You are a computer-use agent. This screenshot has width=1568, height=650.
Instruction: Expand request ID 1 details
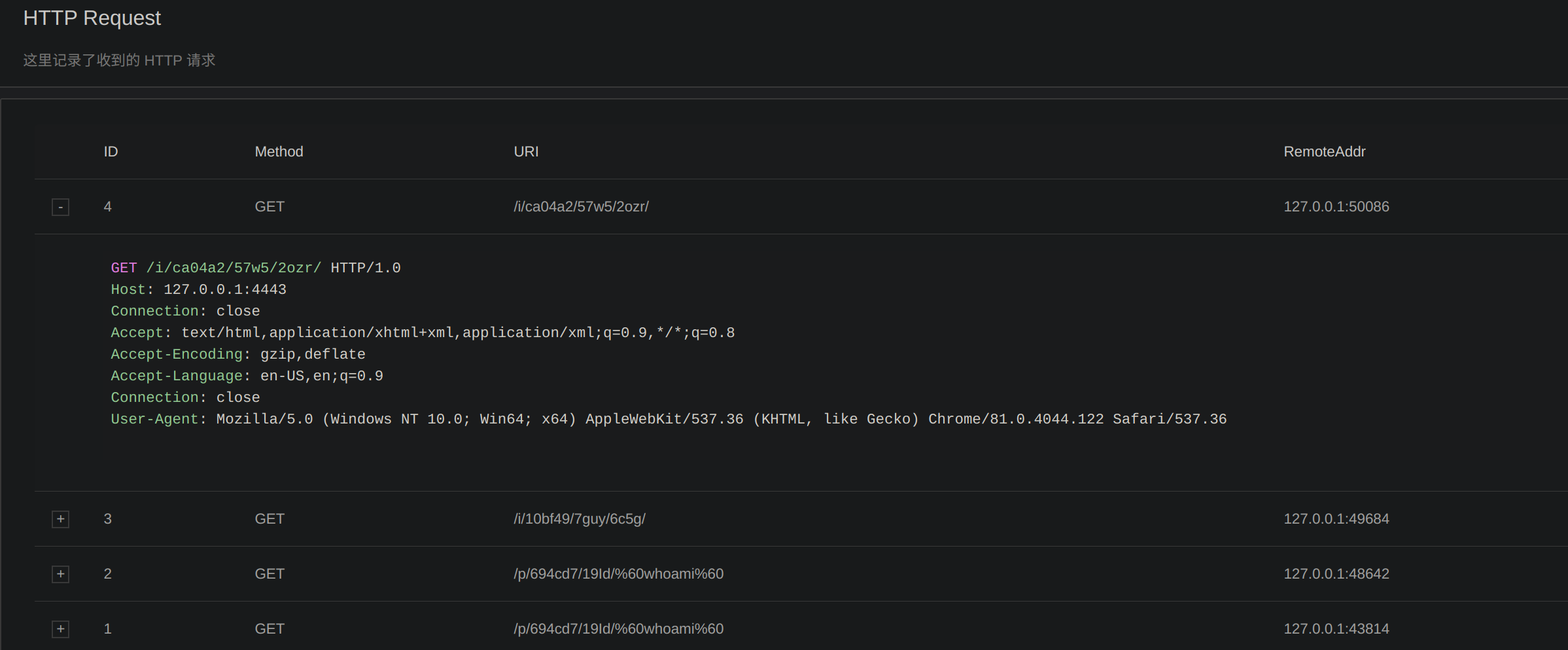click(x=60, y=629)
